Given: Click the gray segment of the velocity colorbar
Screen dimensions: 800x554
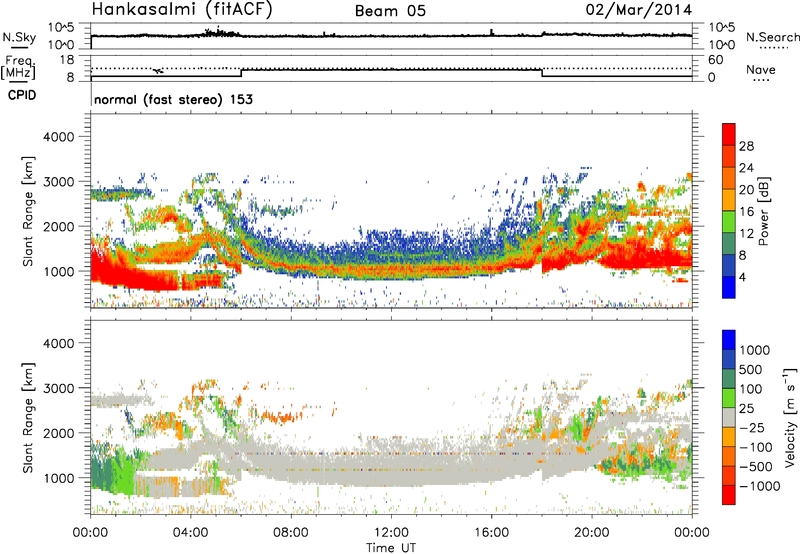Looking at the screenshot, I should (x=729, y=417).
